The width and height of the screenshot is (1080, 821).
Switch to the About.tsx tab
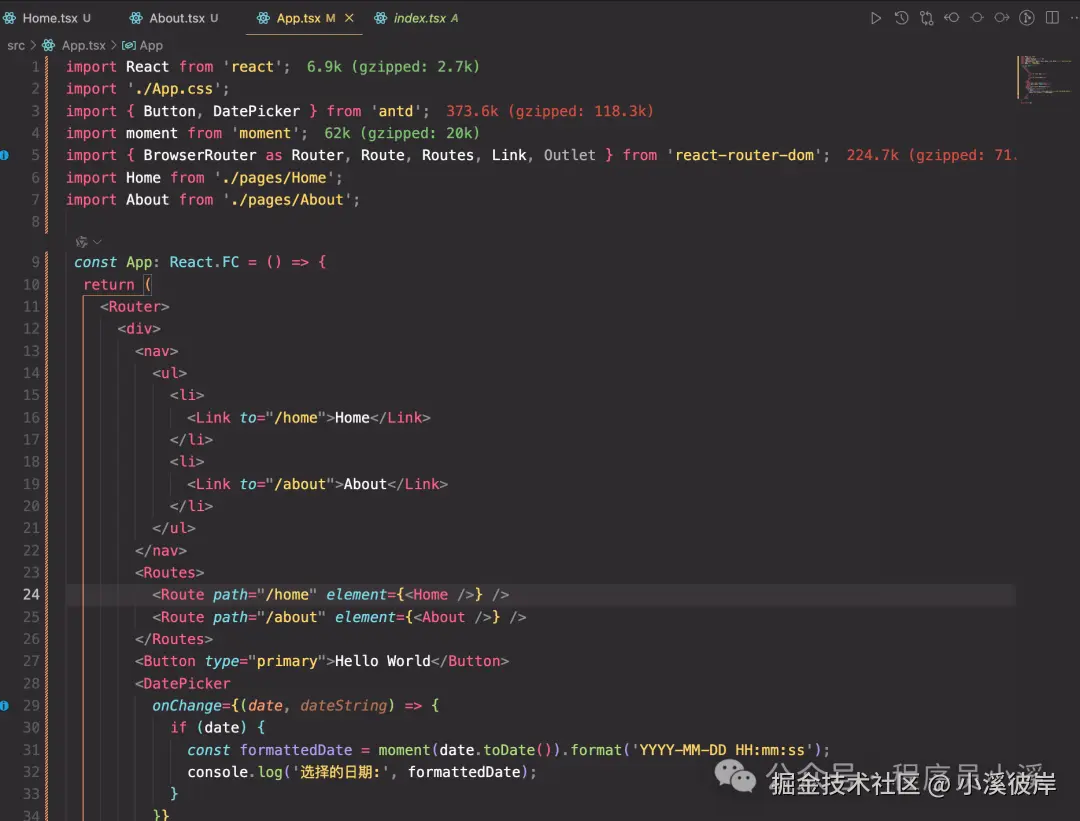[175, 18]
